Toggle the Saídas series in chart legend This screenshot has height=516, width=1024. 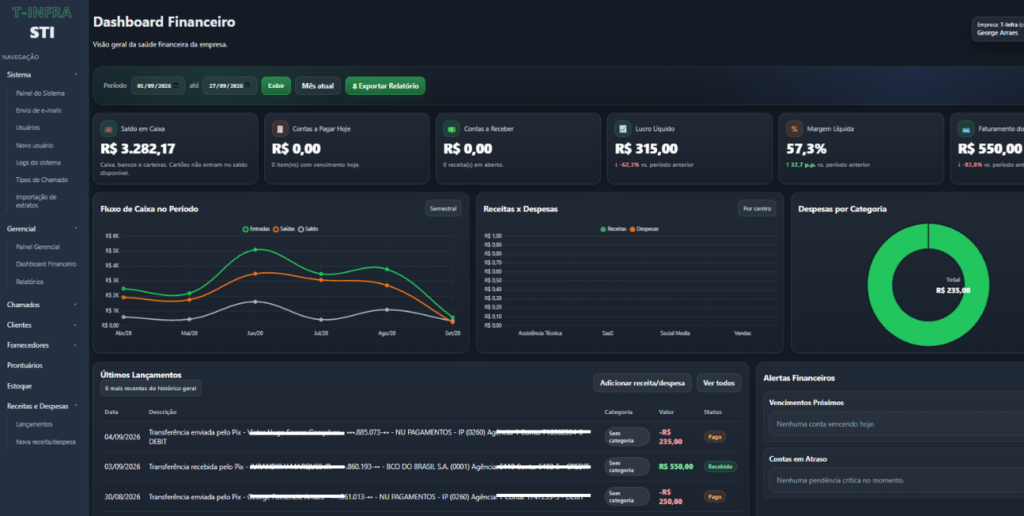click(284, 229)
